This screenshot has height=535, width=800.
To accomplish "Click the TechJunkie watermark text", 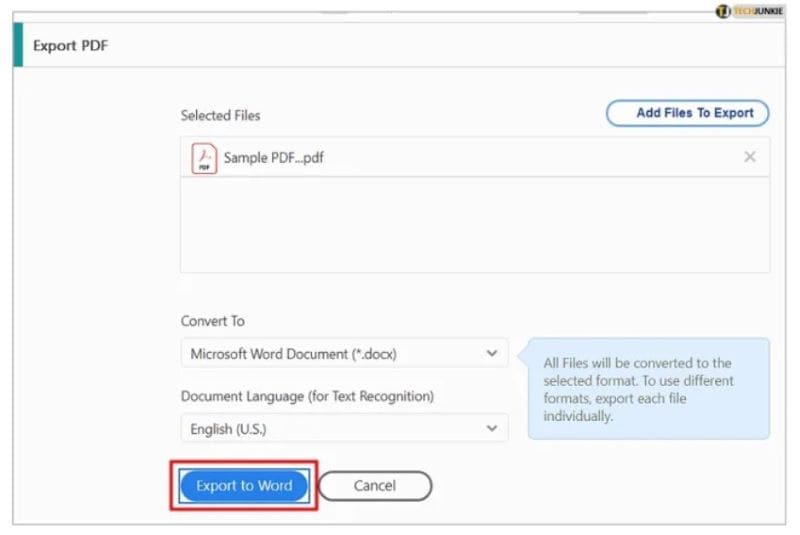I will 759,11.
